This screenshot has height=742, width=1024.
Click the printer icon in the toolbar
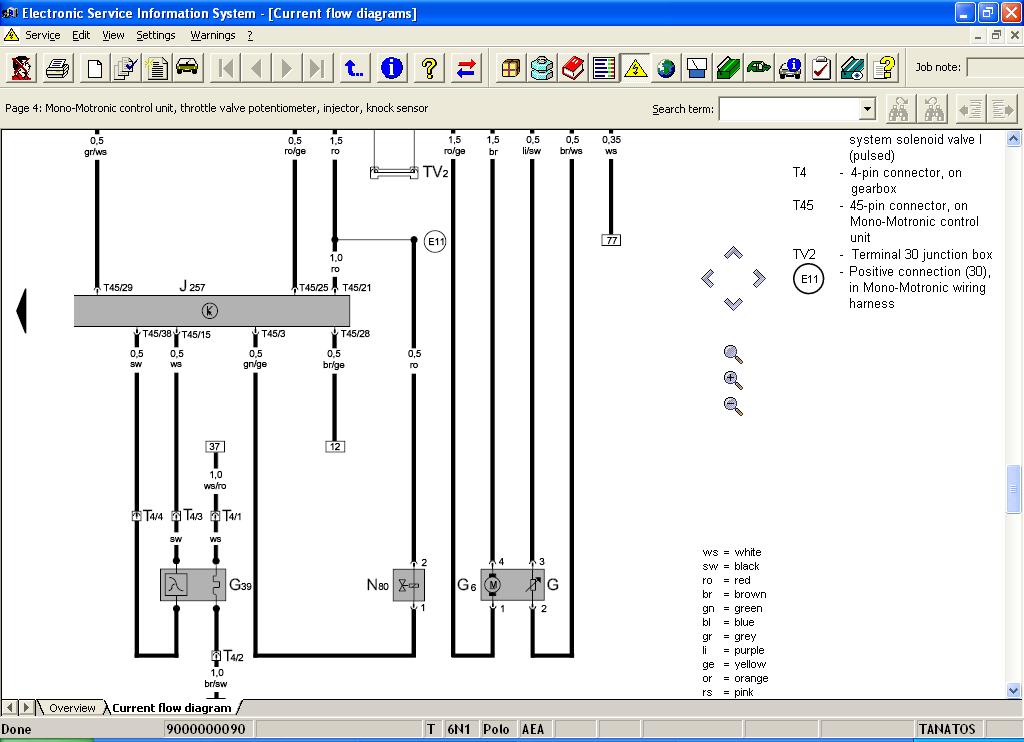pos(57,68)
